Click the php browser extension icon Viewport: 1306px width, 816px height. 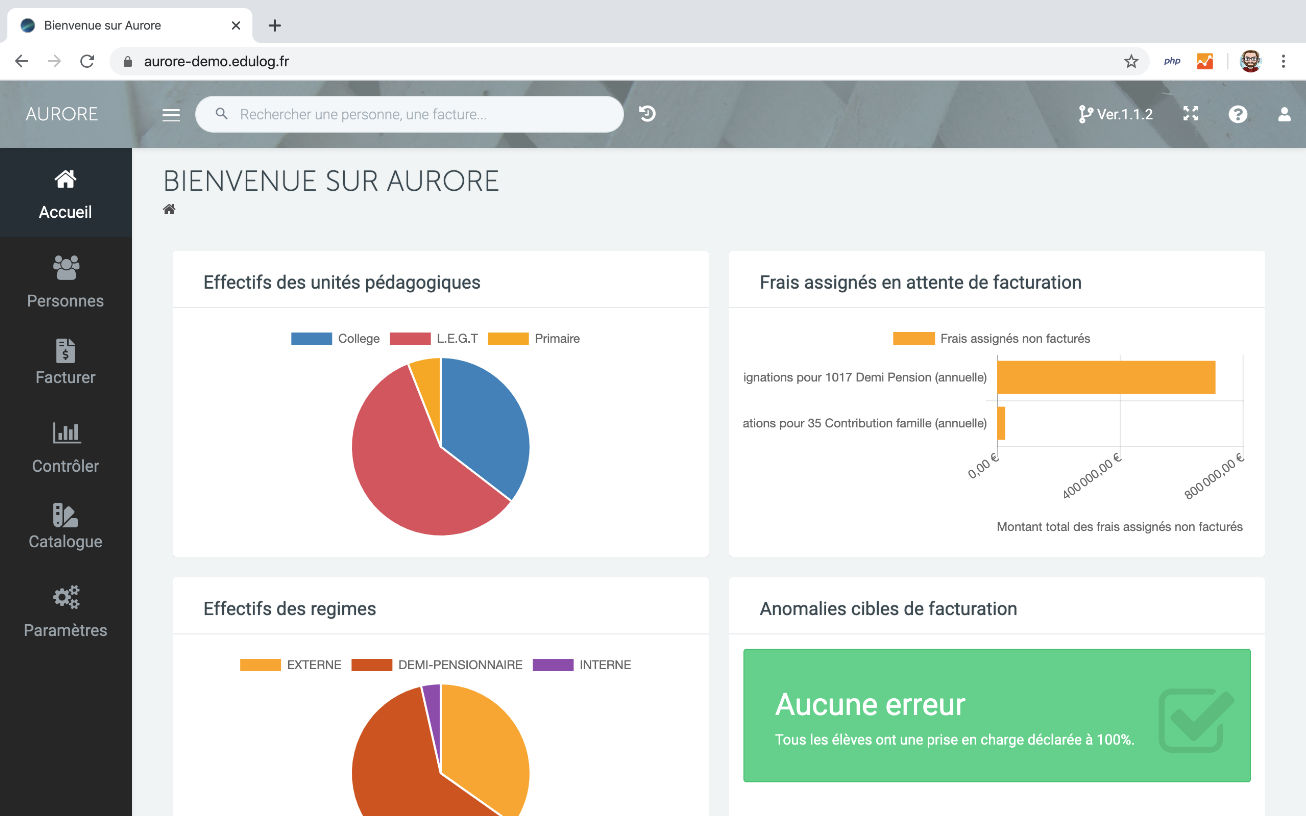coord(1172,61)
